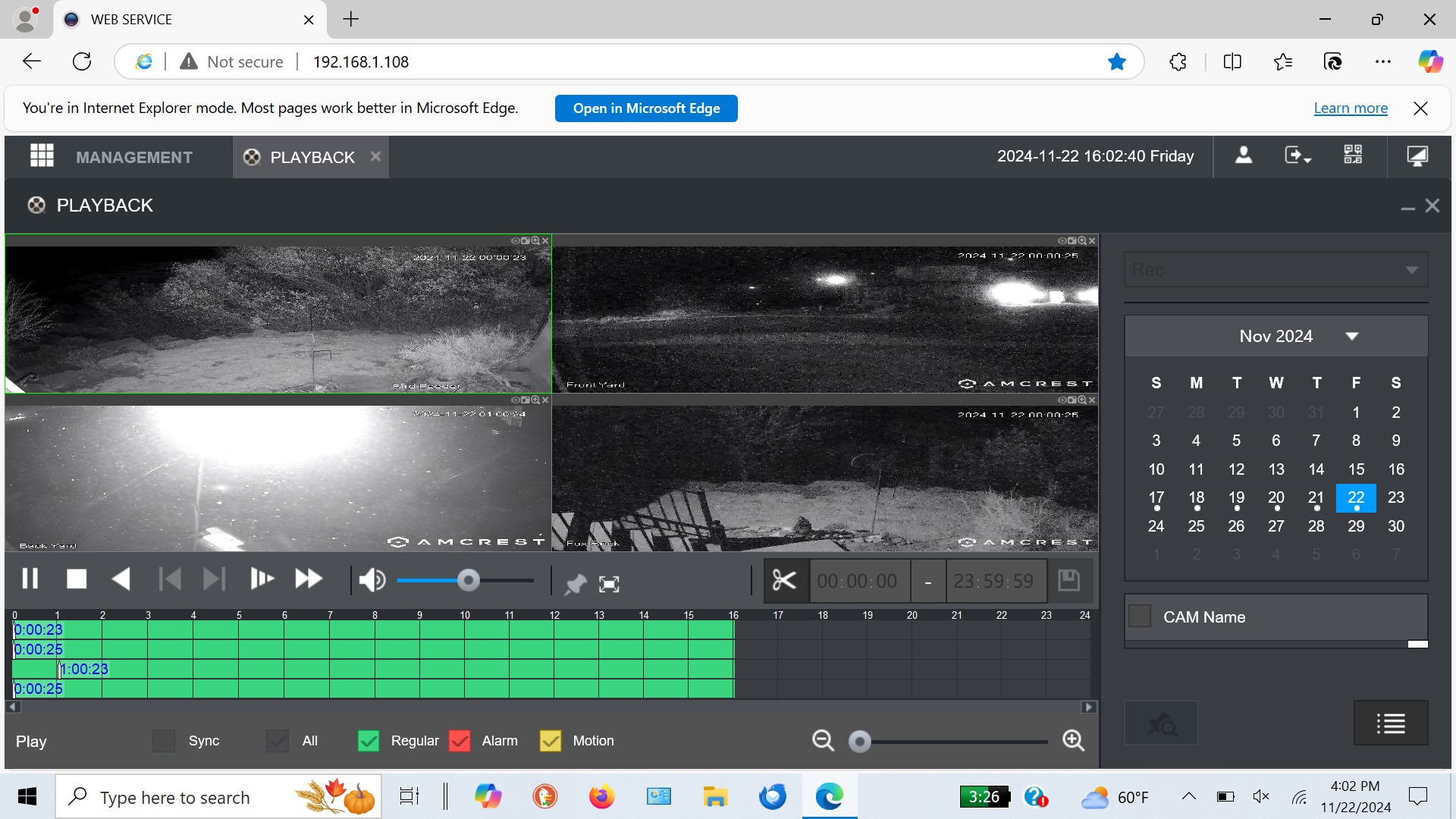
Task: Expand the logout dropdown arrow
Action: click(x=1307, y=160)
